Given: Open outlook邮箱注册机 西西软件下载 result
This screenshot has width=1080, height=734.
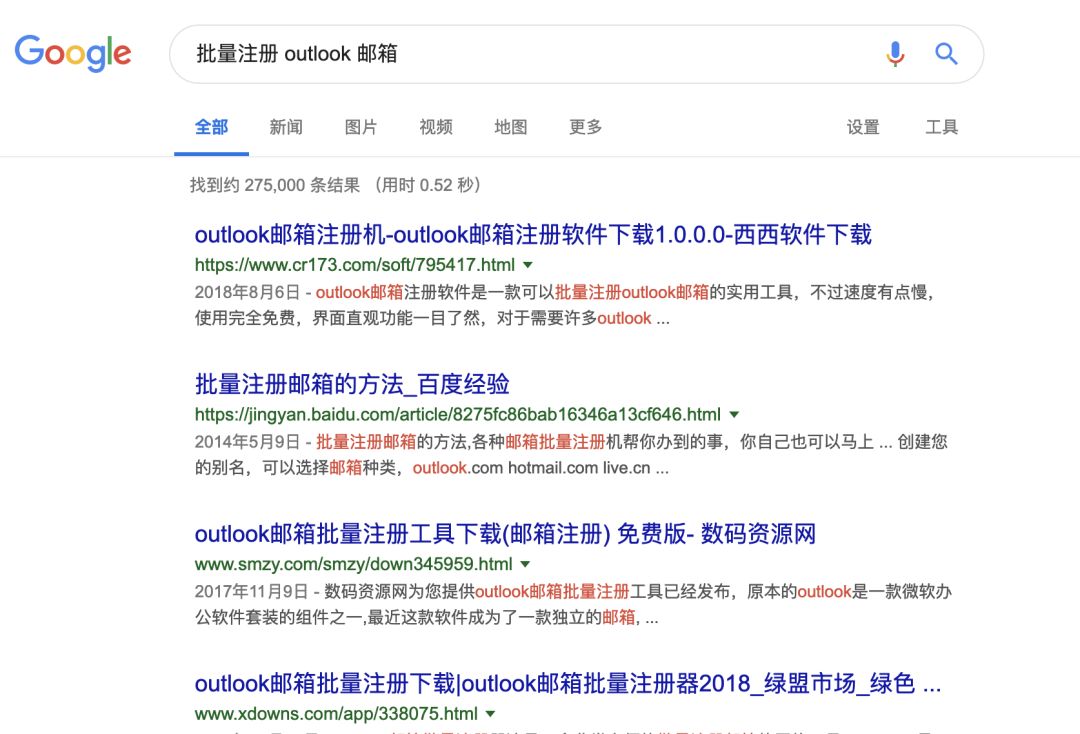Looking at the screenshot, I should (x=533, y=235).
